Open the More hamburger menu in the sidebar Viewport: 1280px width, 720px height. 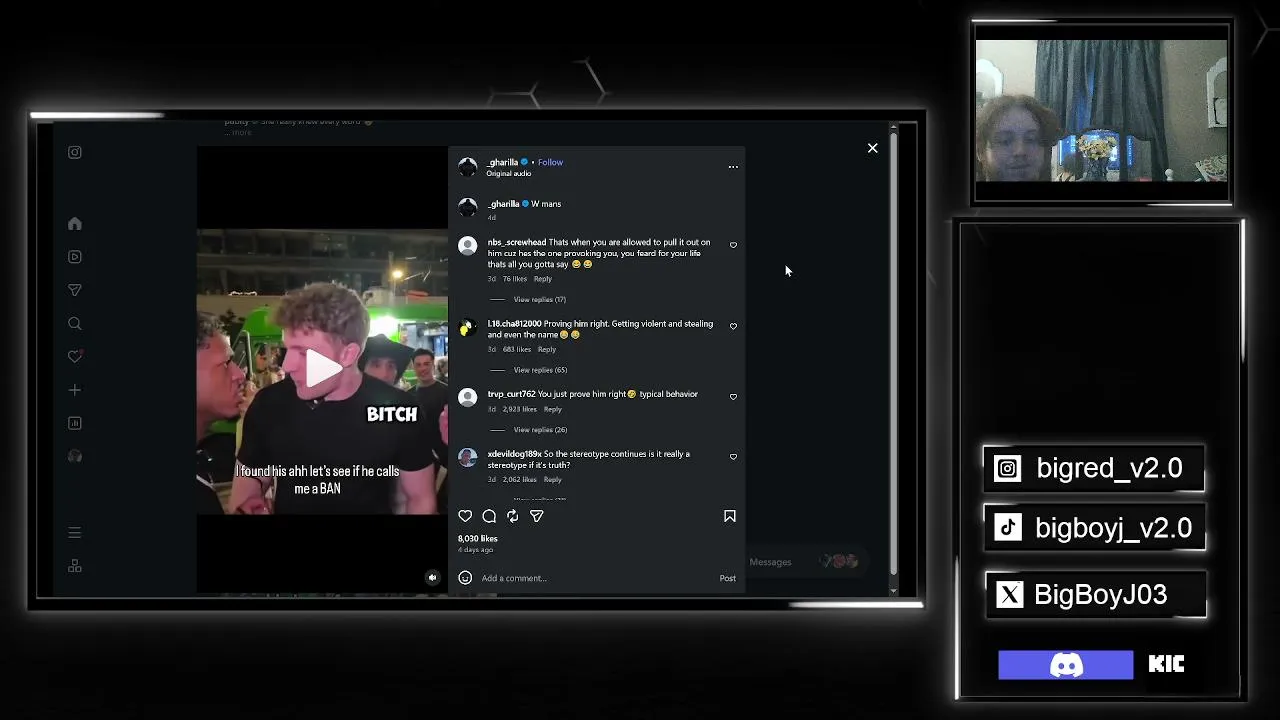[75, 533]
